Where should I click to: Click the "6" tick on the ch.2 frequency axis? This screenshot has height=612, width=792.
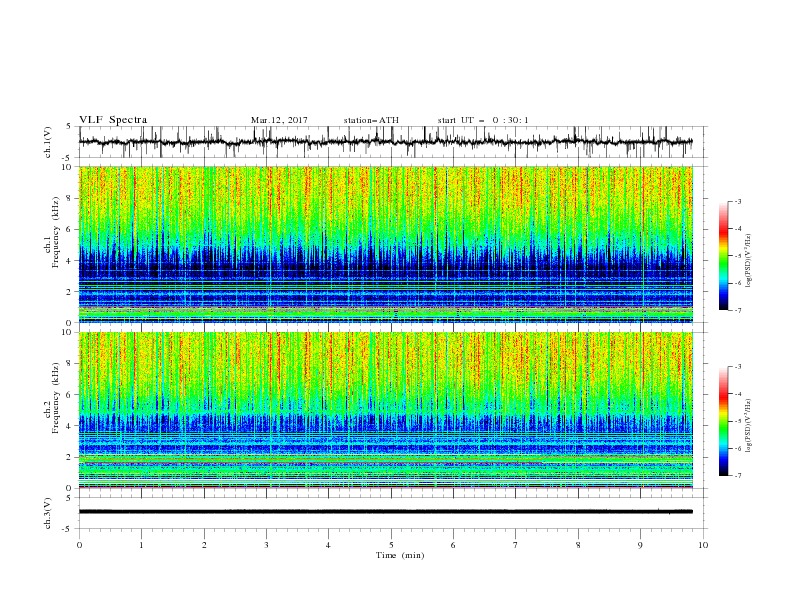tap(69, 394)
